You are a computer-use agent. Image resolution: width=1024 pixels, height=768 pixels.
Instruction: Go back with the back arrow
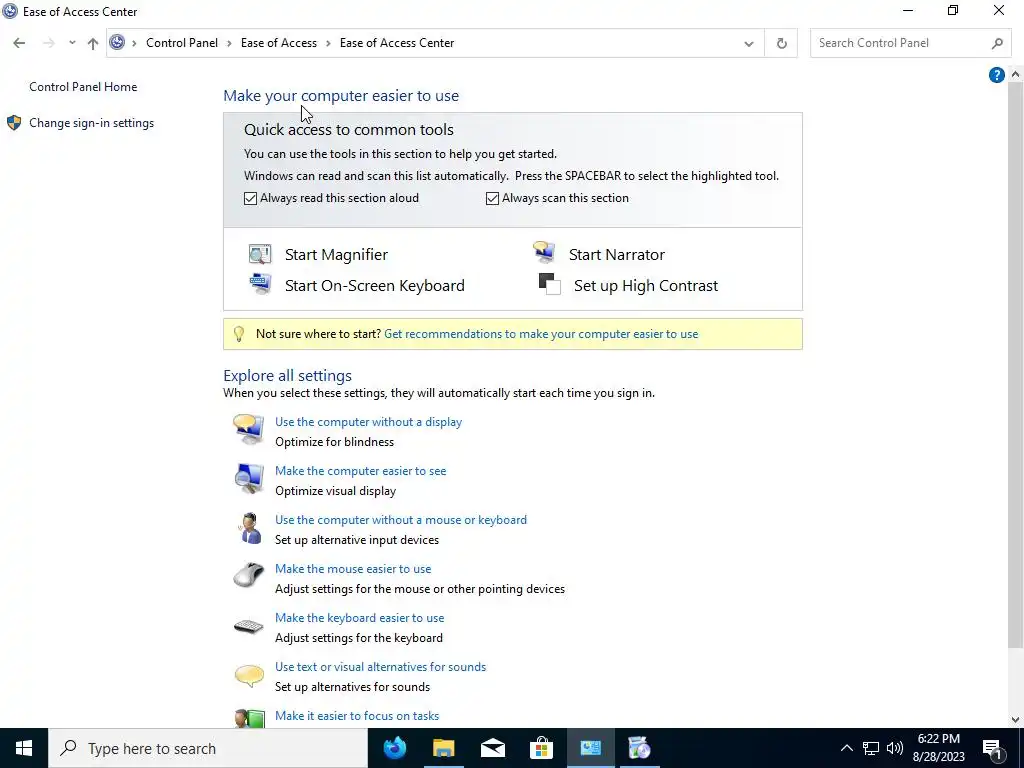click(19, 43)
